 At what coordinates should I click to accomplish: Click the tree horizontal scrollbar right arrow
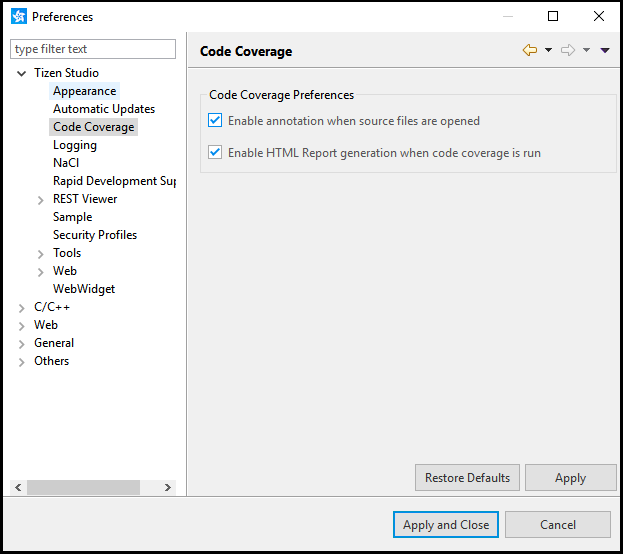point(168,488)
